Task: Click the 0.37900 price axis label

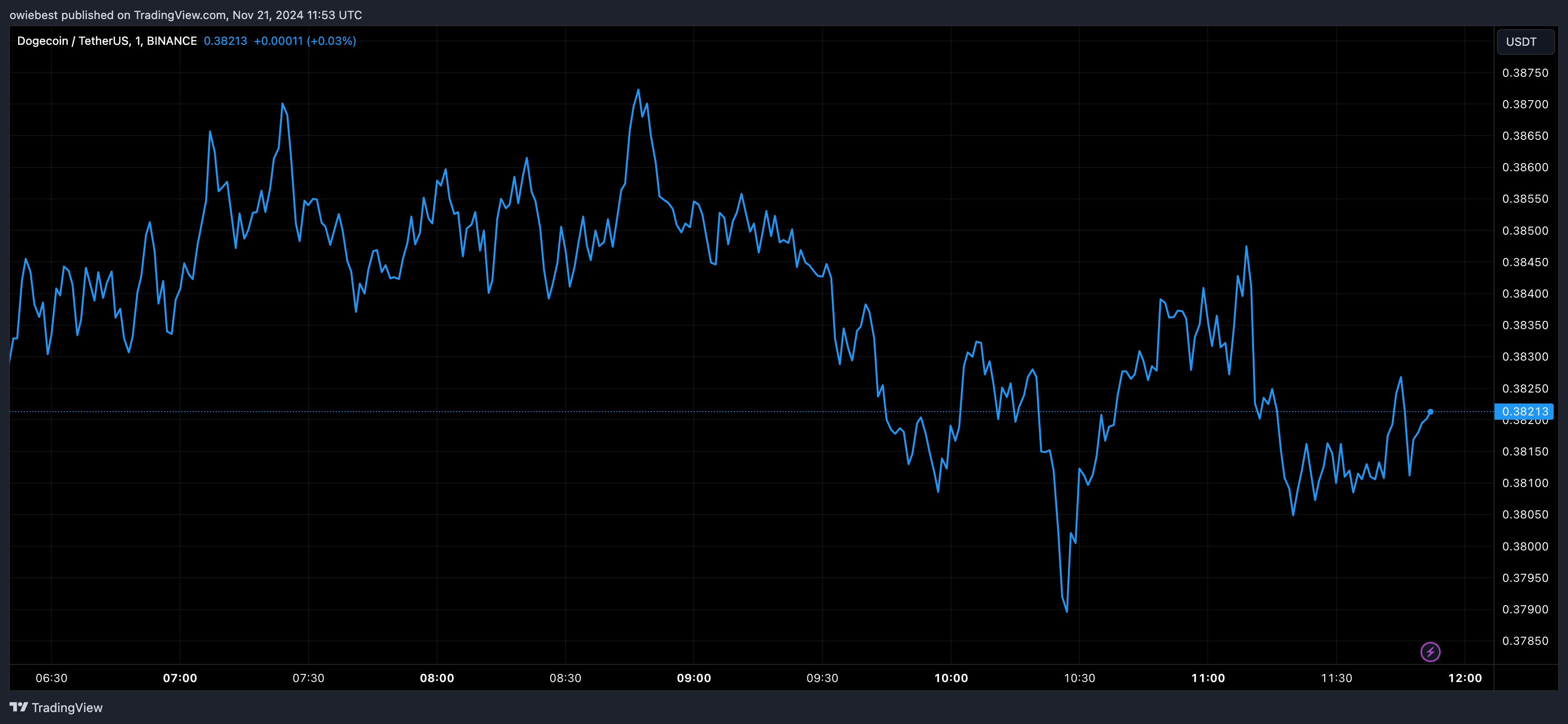Action: tap(1525, 610)
